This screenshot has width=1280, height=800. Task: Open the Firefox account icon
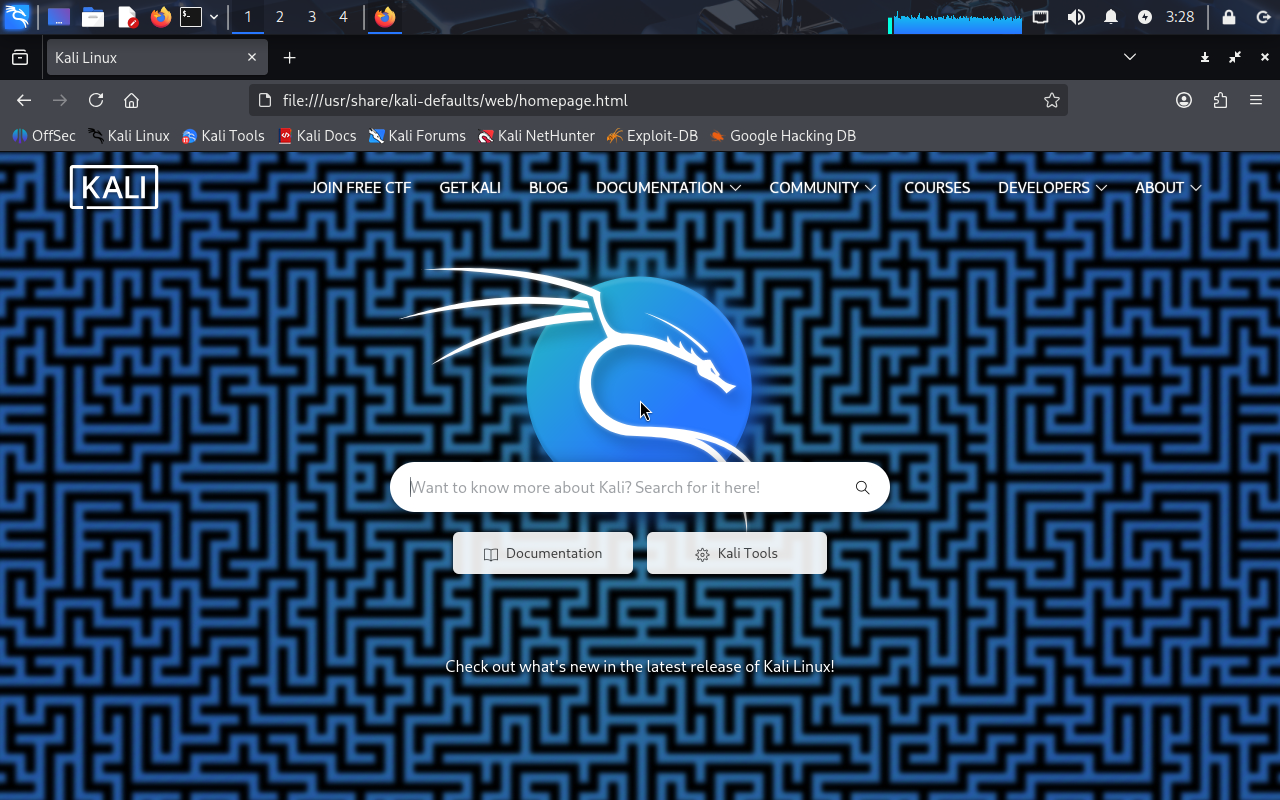click(1184, 100)
